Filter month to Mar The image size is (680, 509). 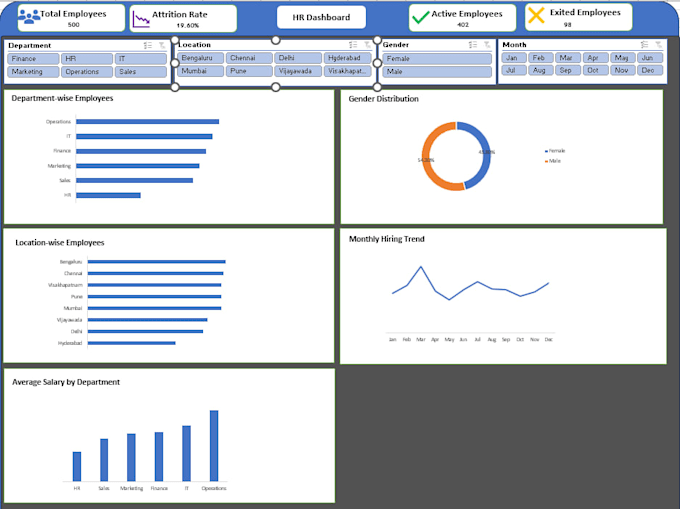568,58
